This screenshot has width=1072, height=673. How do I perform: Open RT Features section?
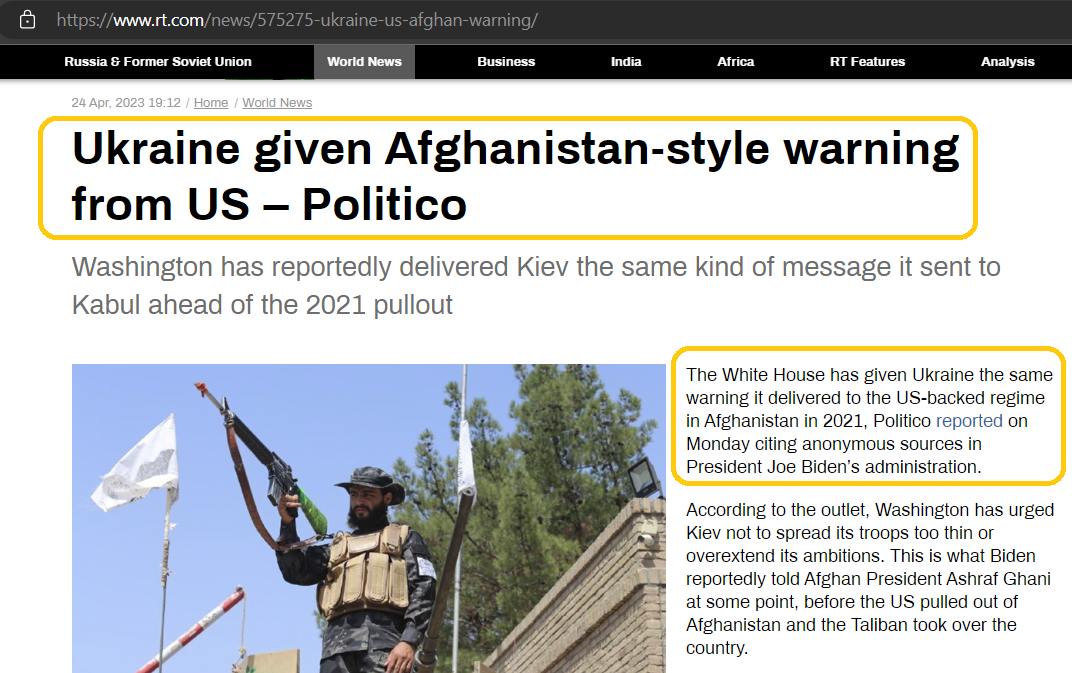[x=868, y=62]
